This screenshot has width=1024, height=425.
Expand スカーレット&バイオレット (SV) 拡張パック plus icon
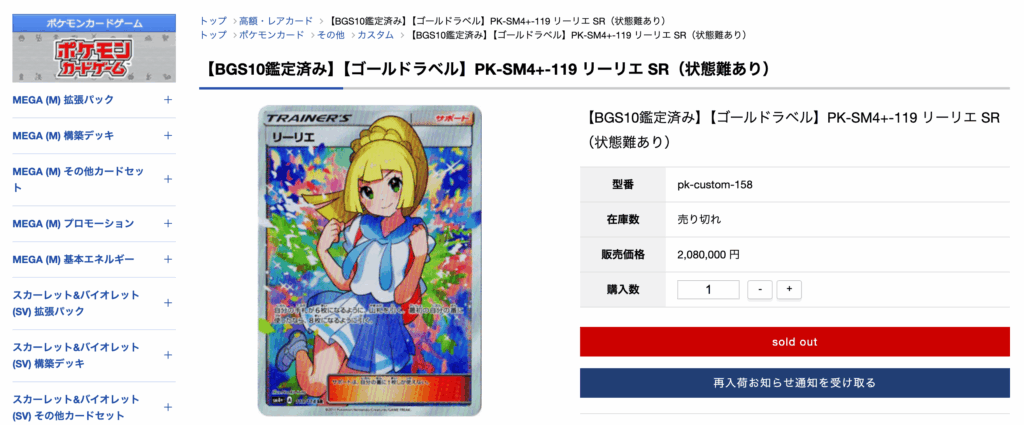click(168, 304)
